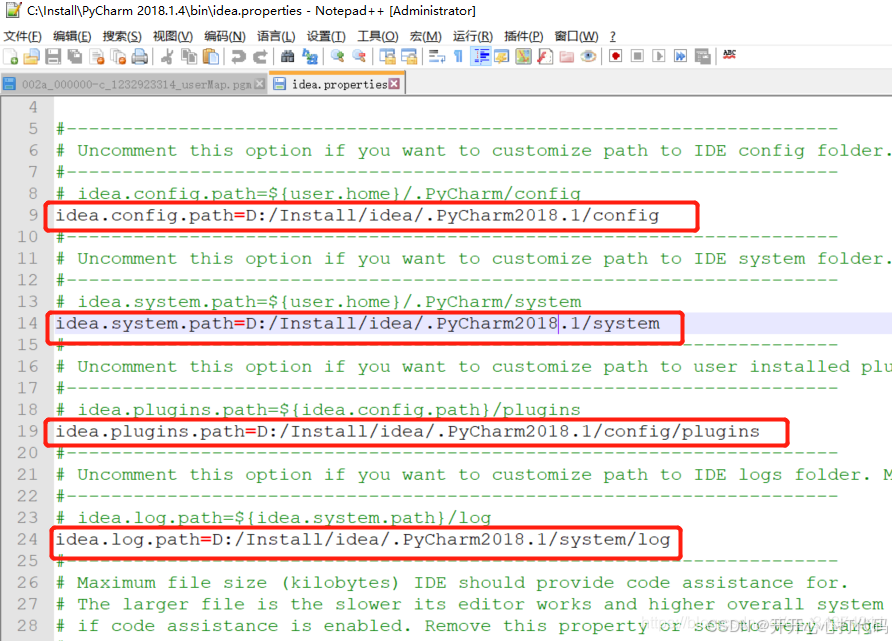Click the Close document toolbar icon
The height and width of the screenshot is (641, 892).
pos(97,56)
